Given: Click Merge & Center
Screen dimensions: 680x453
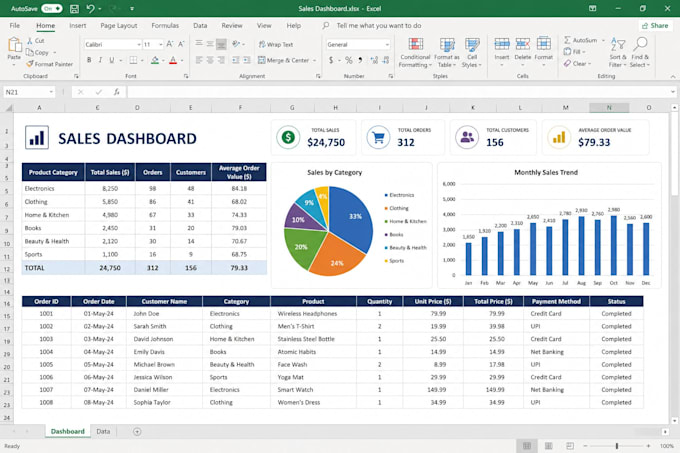Looking at the screenshot, I should 284,60.
